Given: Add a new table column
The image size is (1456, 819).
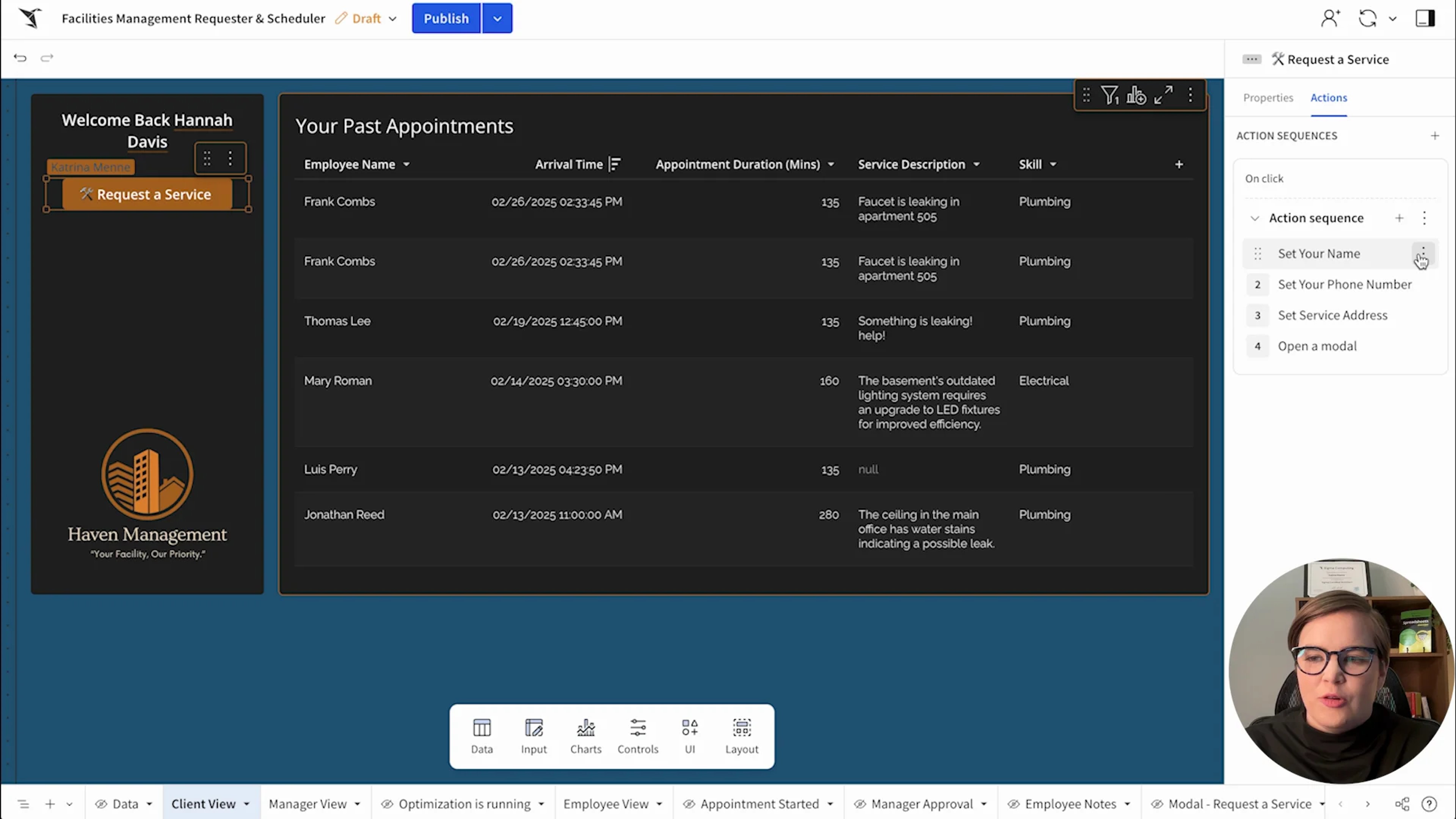Looking at the screenshot, I should tap(1179, 165).
